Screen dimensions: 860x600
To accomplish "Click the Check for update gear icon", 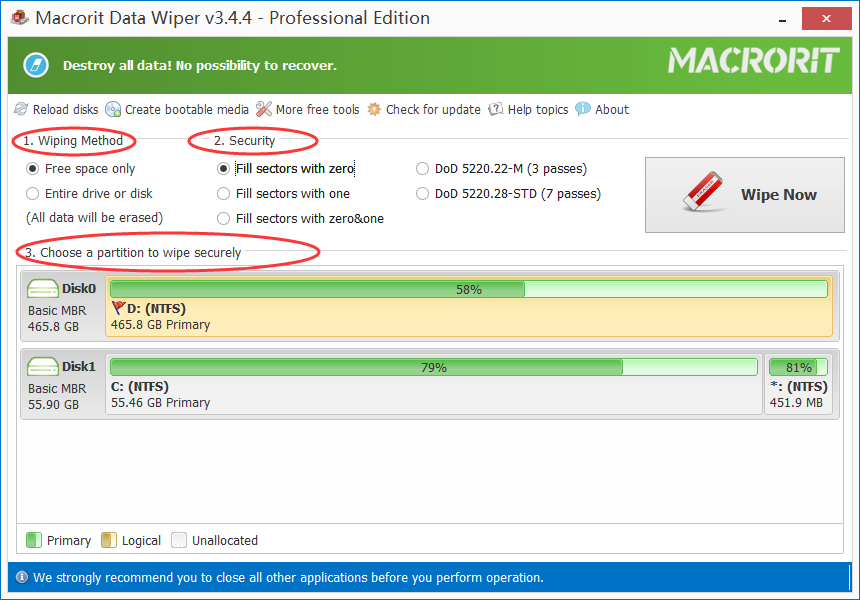I will click(x=374, y=109).
